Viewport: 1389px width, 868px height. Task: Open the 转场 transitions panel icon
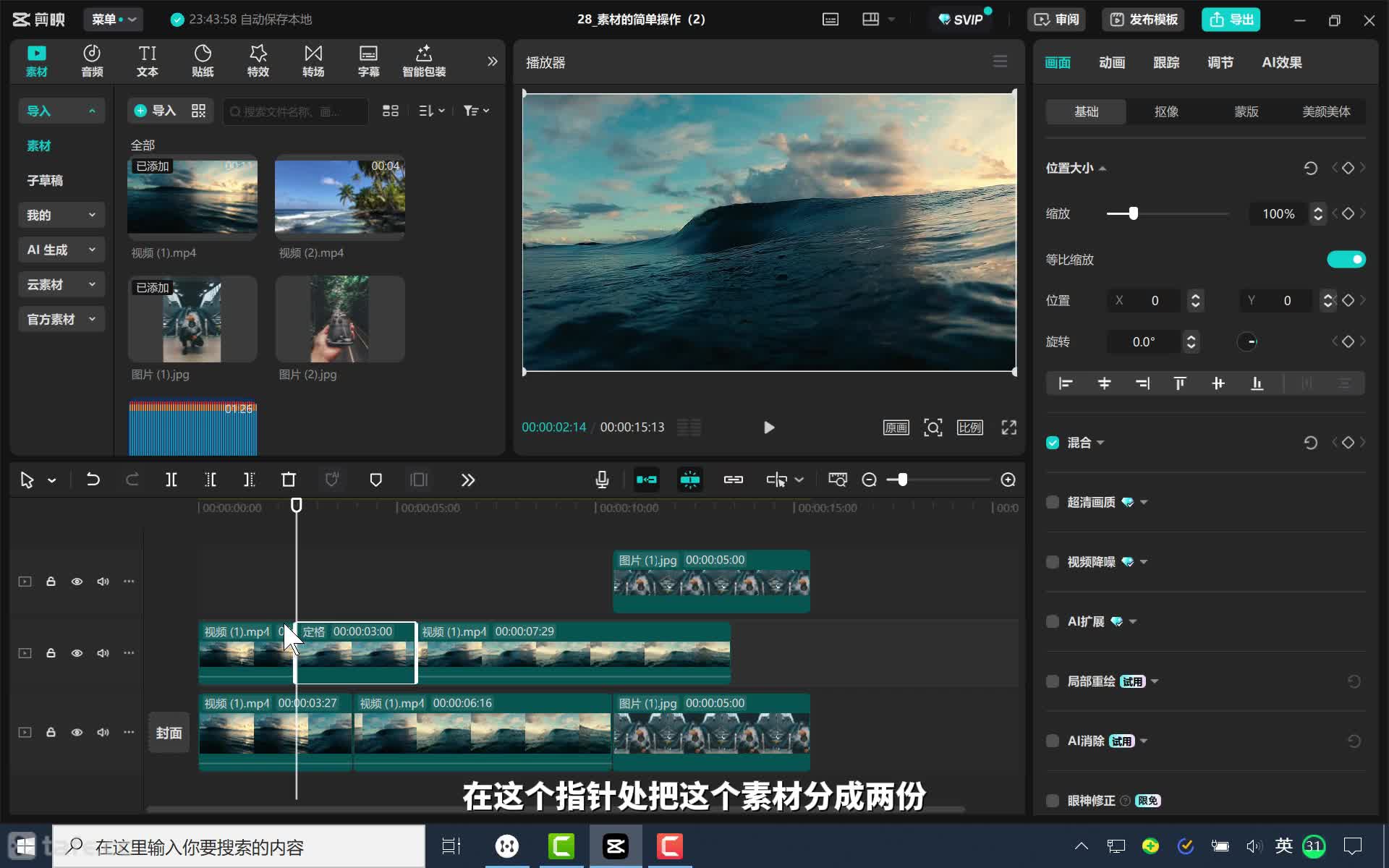(x=313, y=61)
